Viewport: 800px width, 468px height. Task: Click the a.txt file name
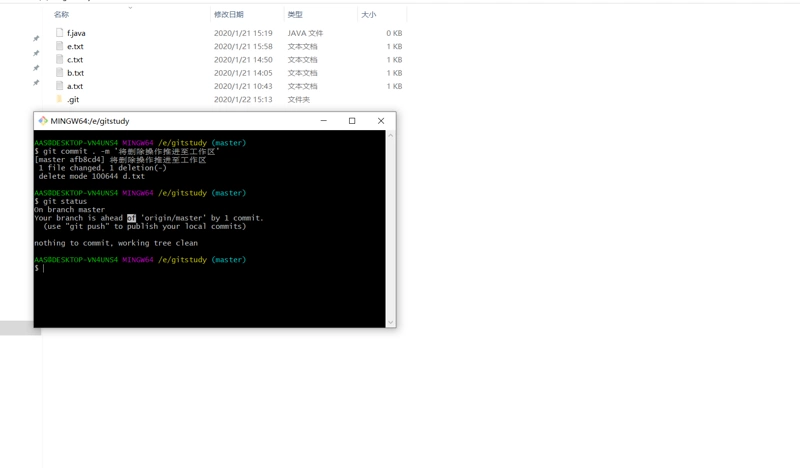tap(75, 86)
